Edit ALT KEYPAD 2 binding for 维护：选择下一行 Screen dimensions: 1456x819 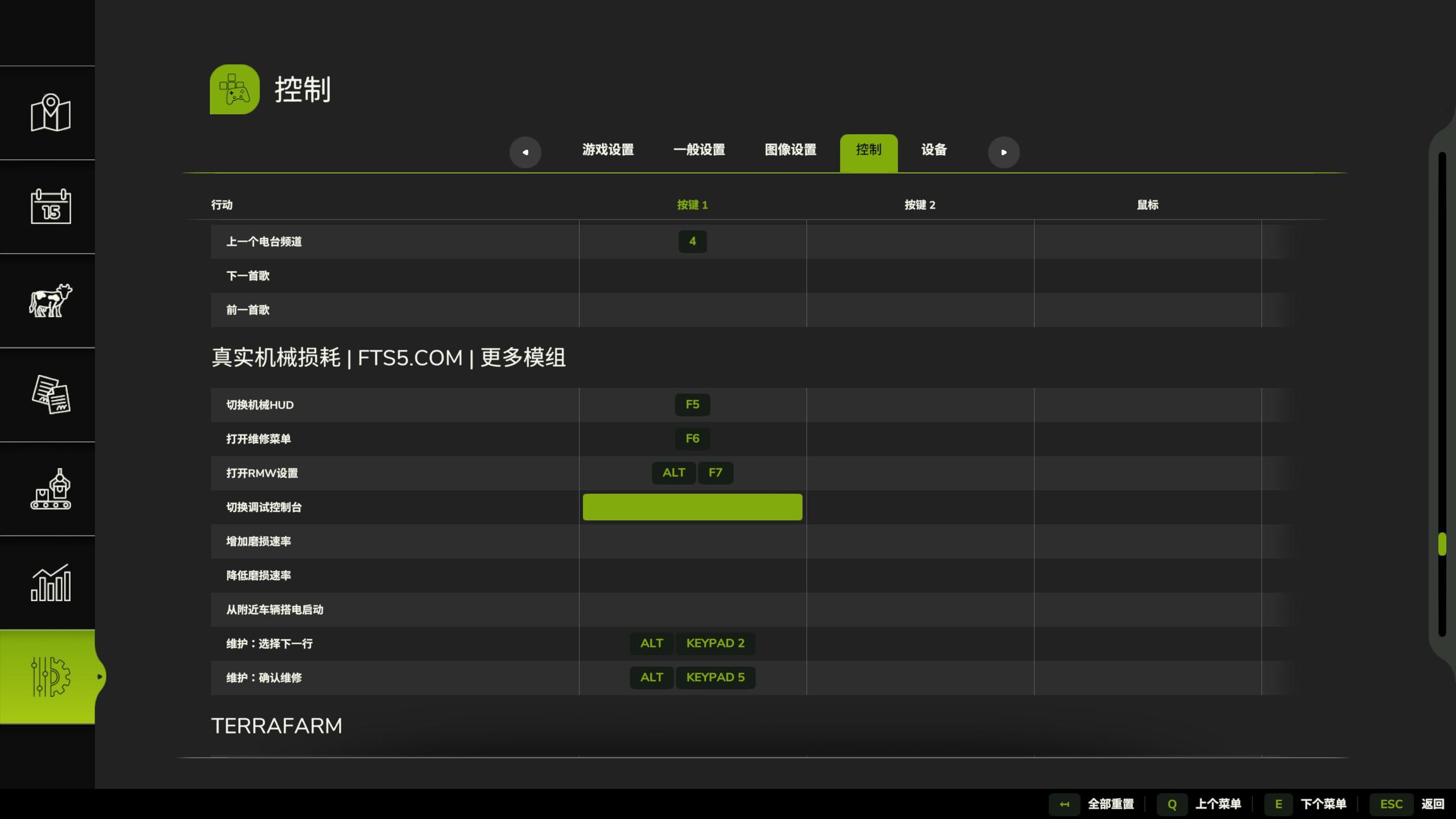[692, 643]
